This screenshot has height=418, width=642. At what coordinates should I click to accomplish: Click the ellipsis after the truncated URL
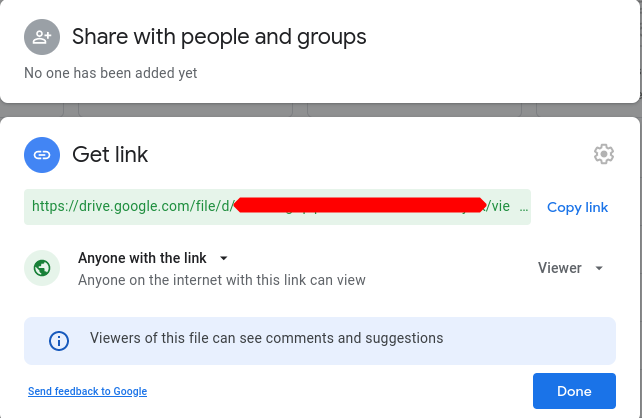[x=524, y=207]
